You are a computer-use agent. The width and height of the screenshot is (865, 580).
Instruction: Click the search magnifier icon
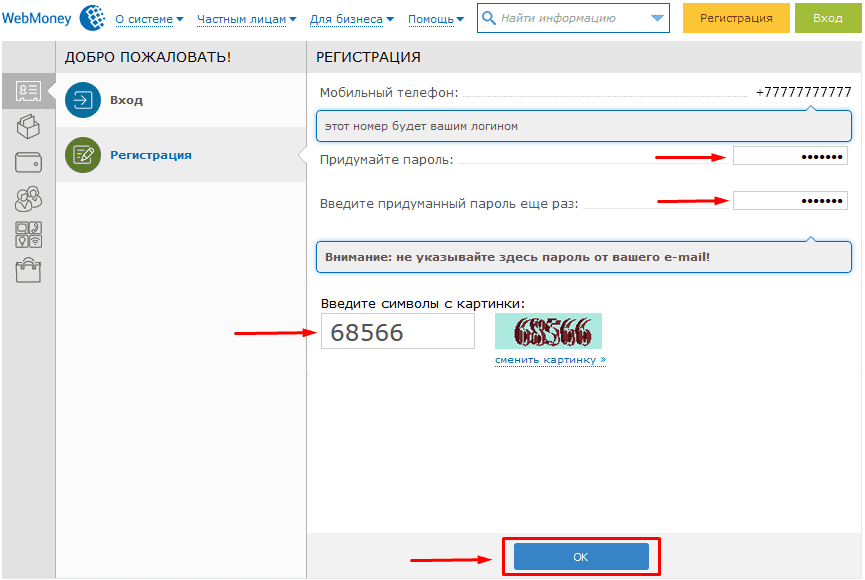click(489, 18)
